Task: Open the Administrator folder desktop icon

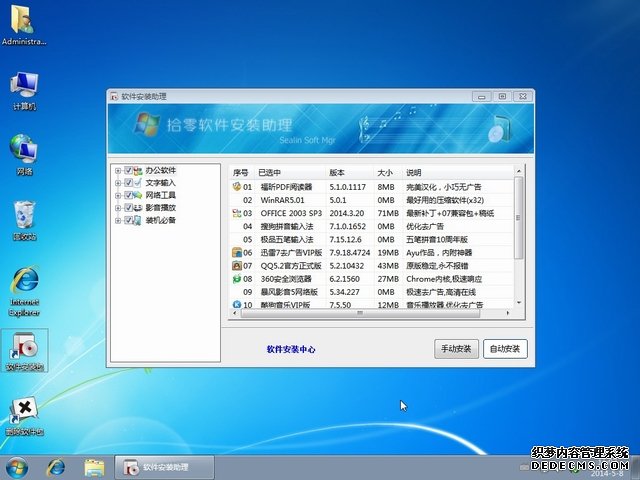Action: point(23,25)
